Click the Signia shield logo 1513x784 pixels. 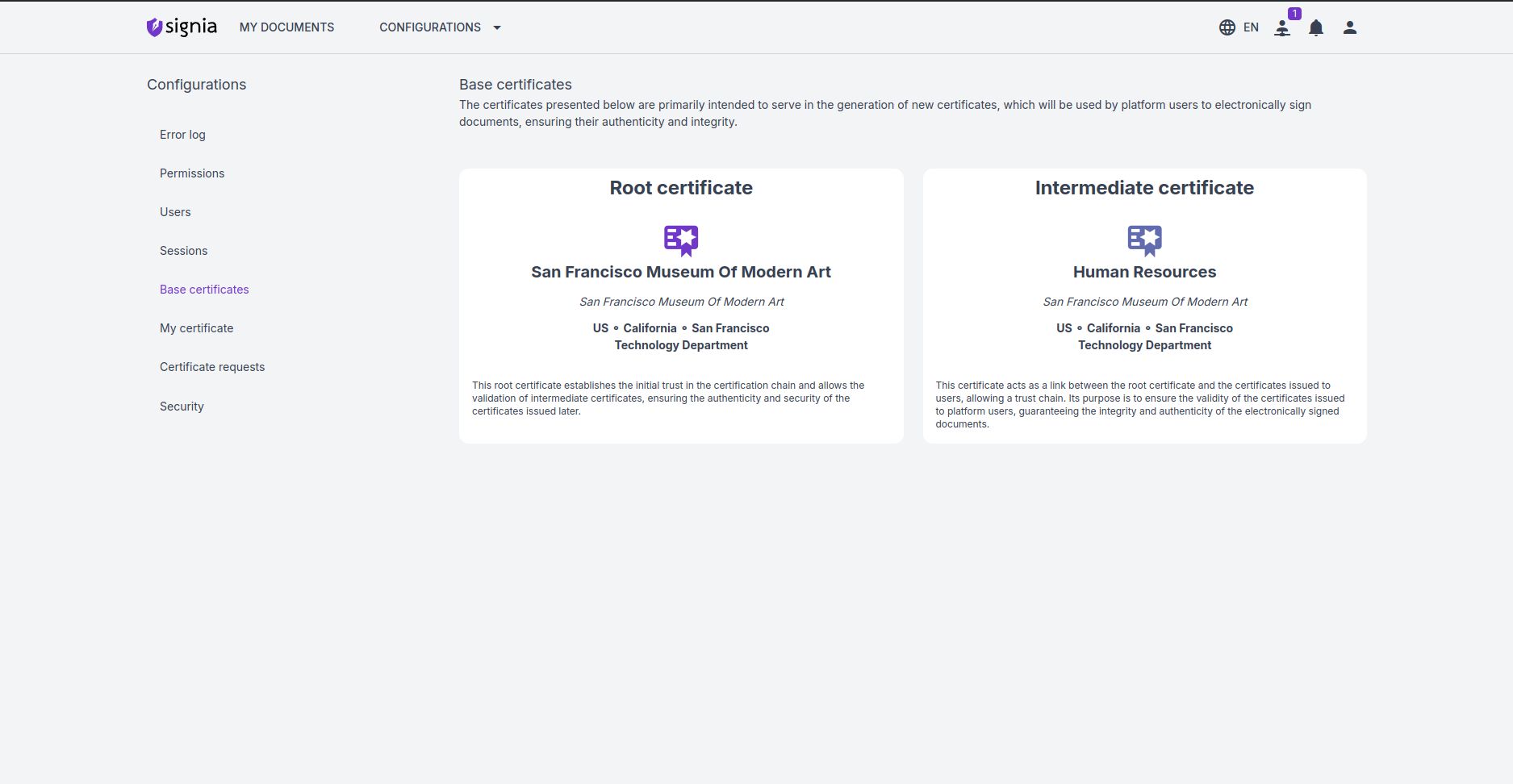154,27
